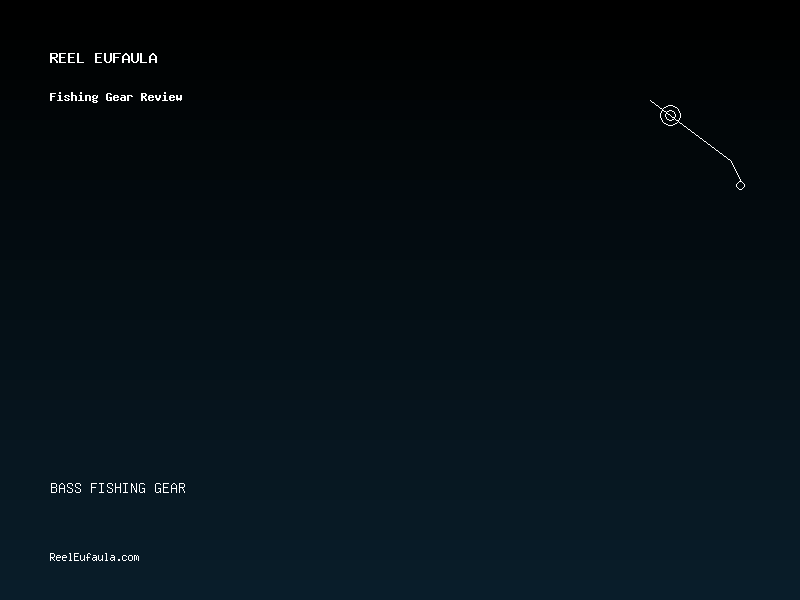Click the word Review in the subtitle

(161, 97)
